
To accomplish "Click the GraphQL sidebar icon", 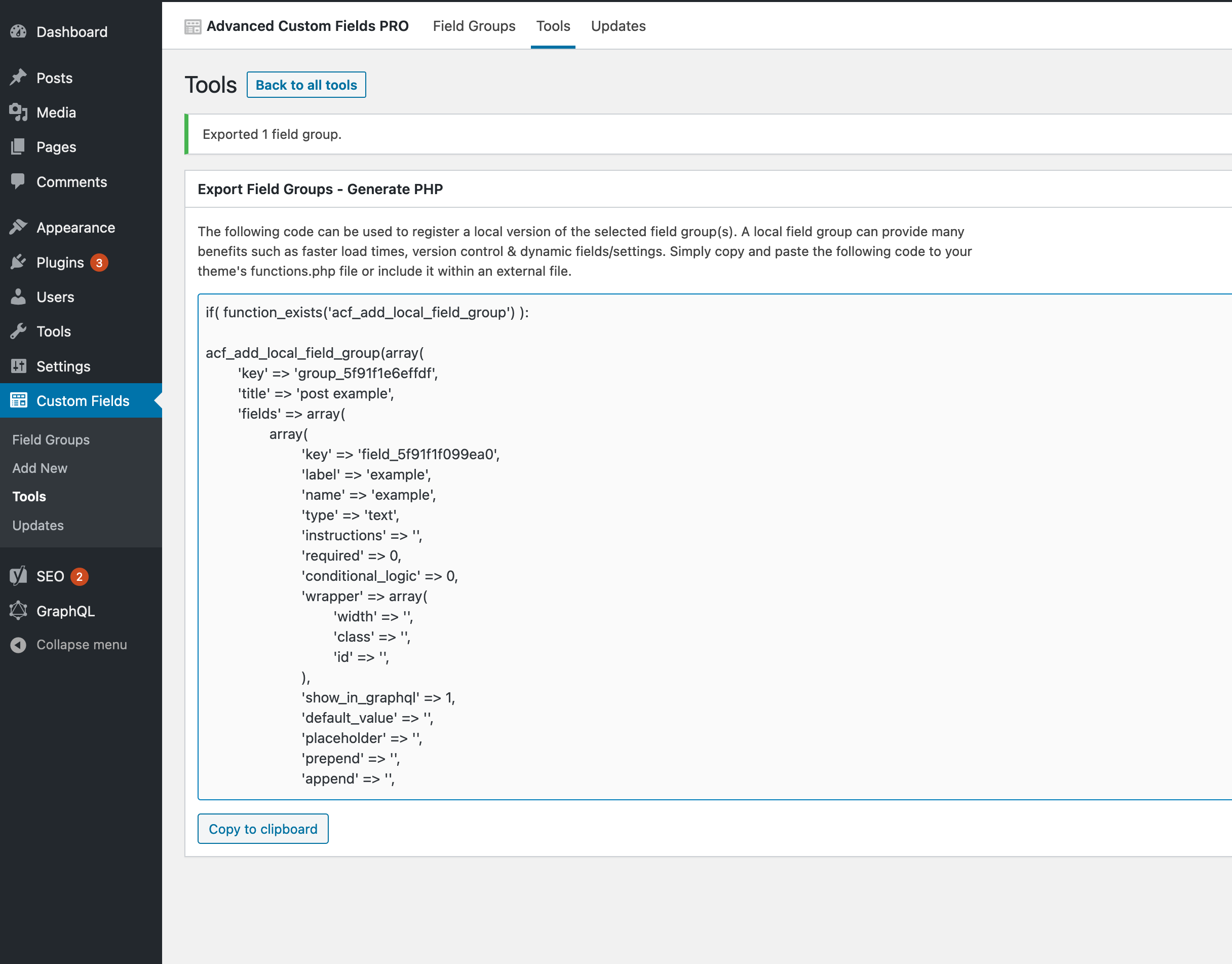I will pos(19,611).
